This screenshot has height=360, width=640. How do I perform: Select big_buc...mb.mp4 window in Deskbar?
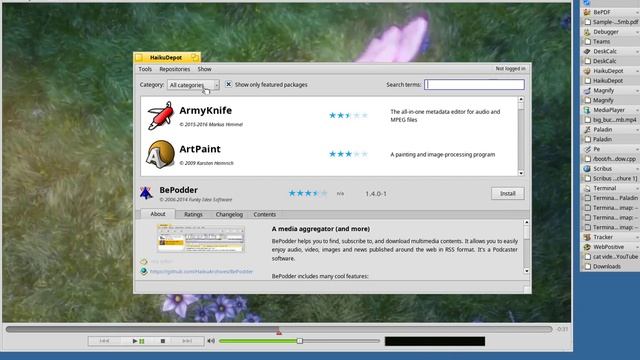click(610, 120)
